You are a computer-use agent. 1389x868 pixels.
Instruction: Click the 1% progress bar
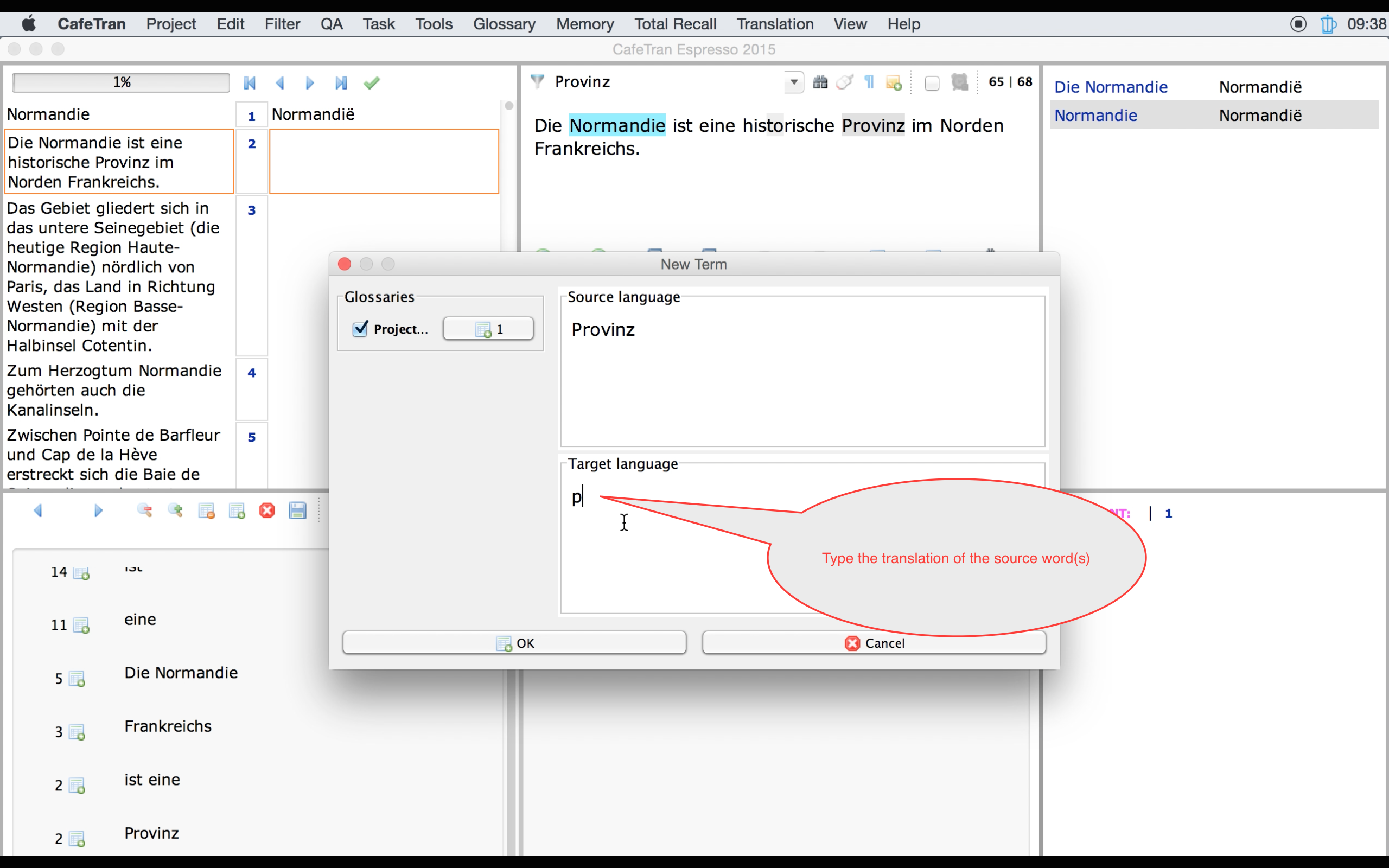pyautogui.click(x=121, y=82)
